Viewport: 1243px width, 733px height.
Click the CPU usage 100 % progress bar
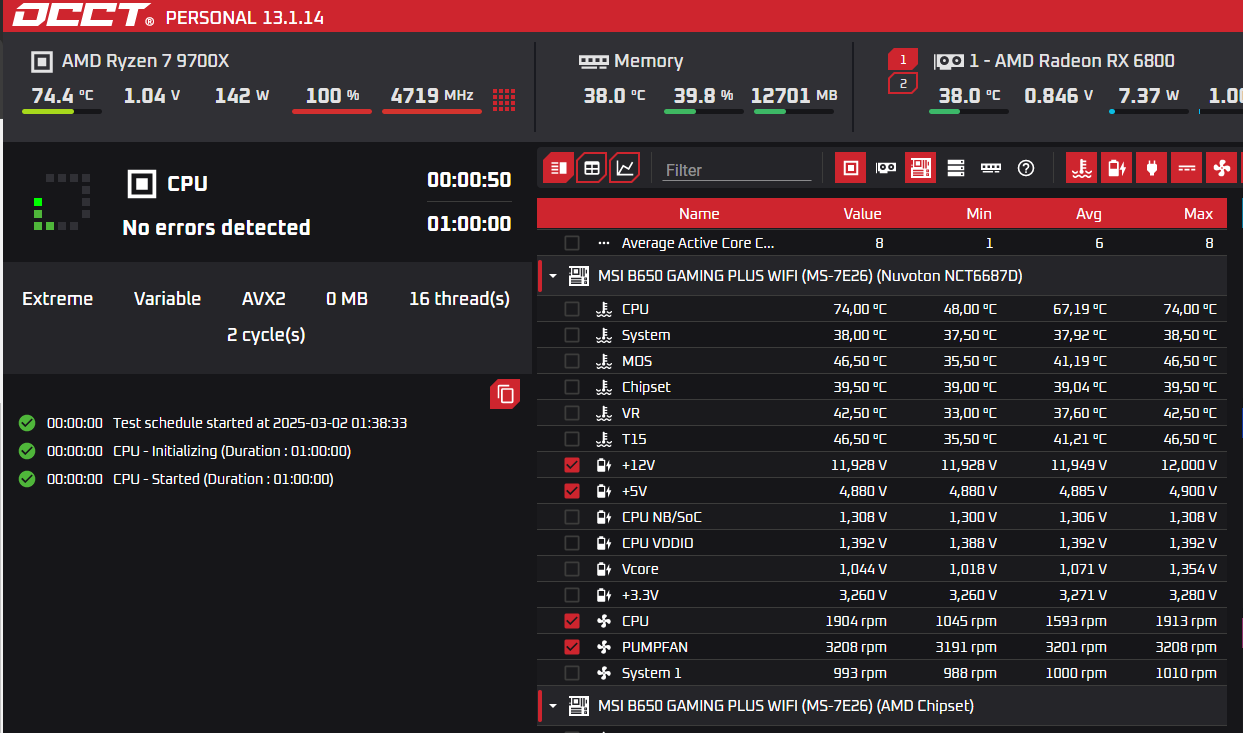[x=332, y=112]
